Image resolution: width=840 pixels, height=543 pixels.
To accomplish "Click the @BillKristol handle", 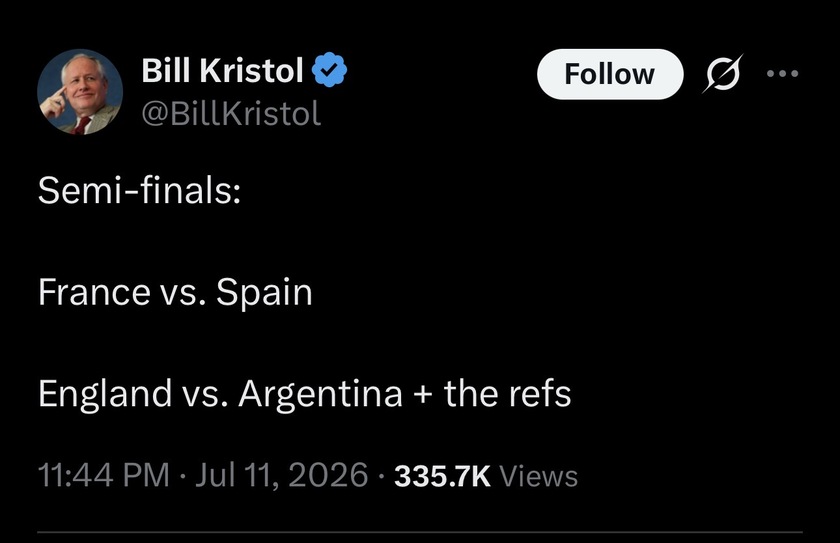I will pos(231,114).
